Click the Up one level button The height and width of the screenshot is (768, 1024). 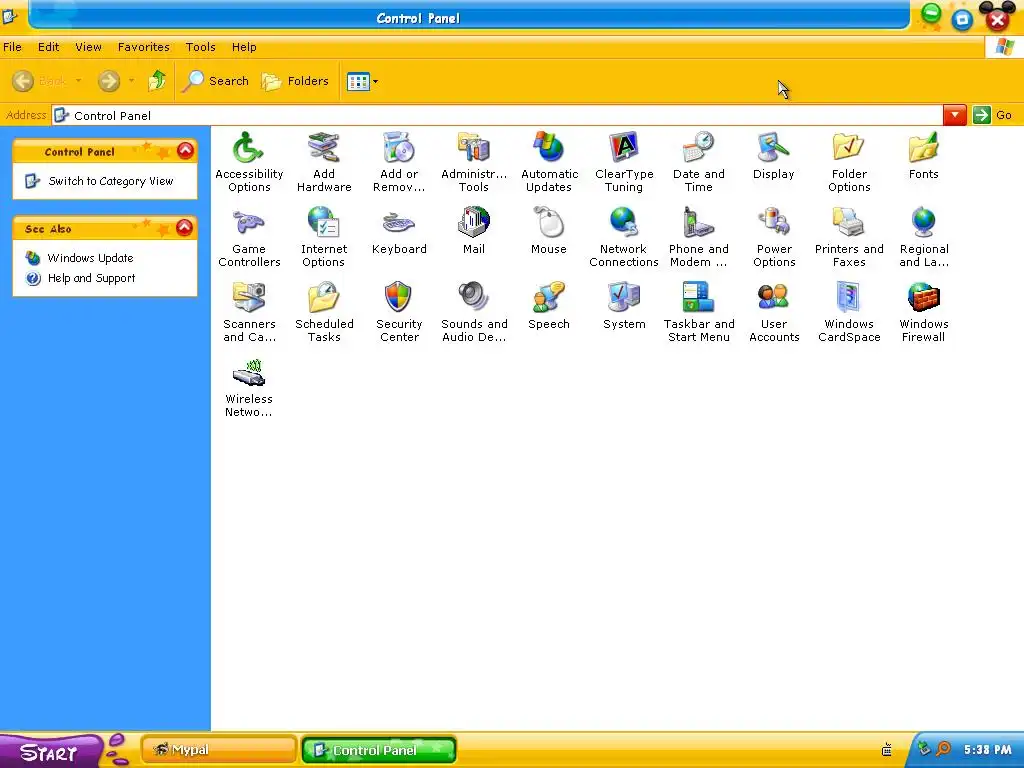[x=157, y=81]
